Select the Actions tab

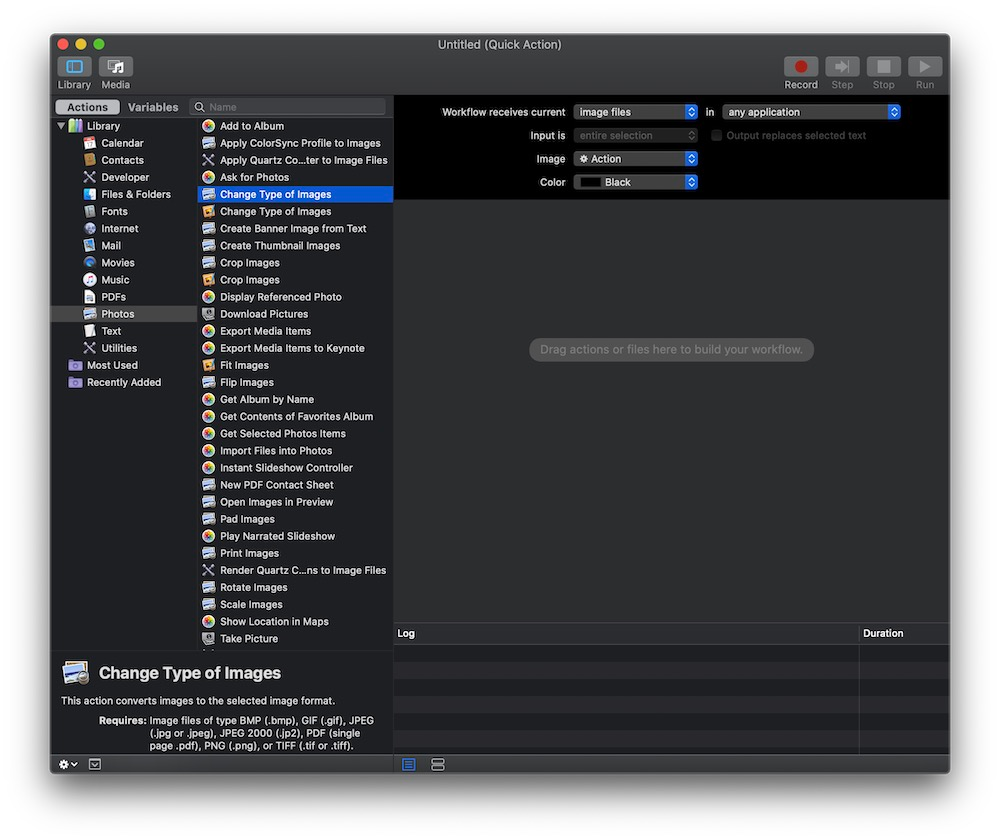[87, 107]
